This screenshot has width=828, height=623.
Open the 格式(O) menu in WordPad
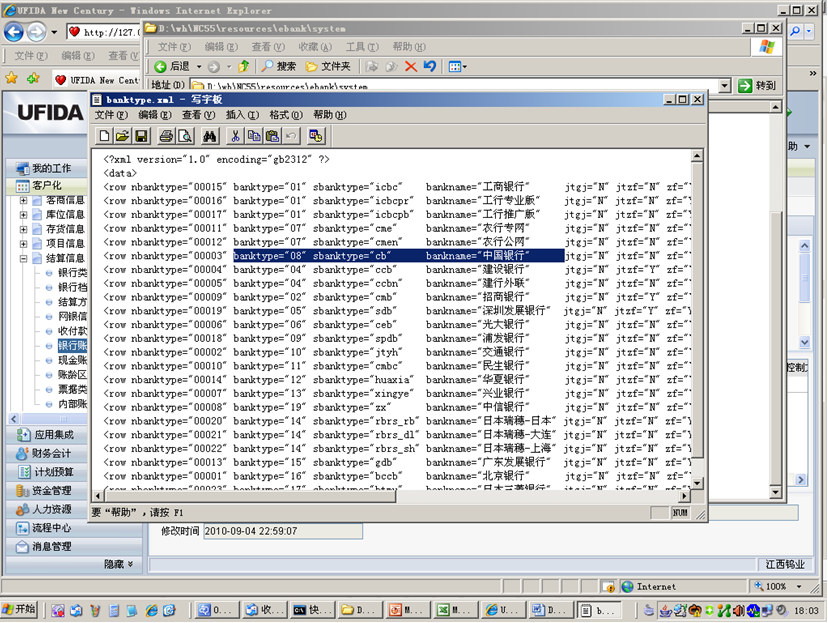[x=286, y=115]
